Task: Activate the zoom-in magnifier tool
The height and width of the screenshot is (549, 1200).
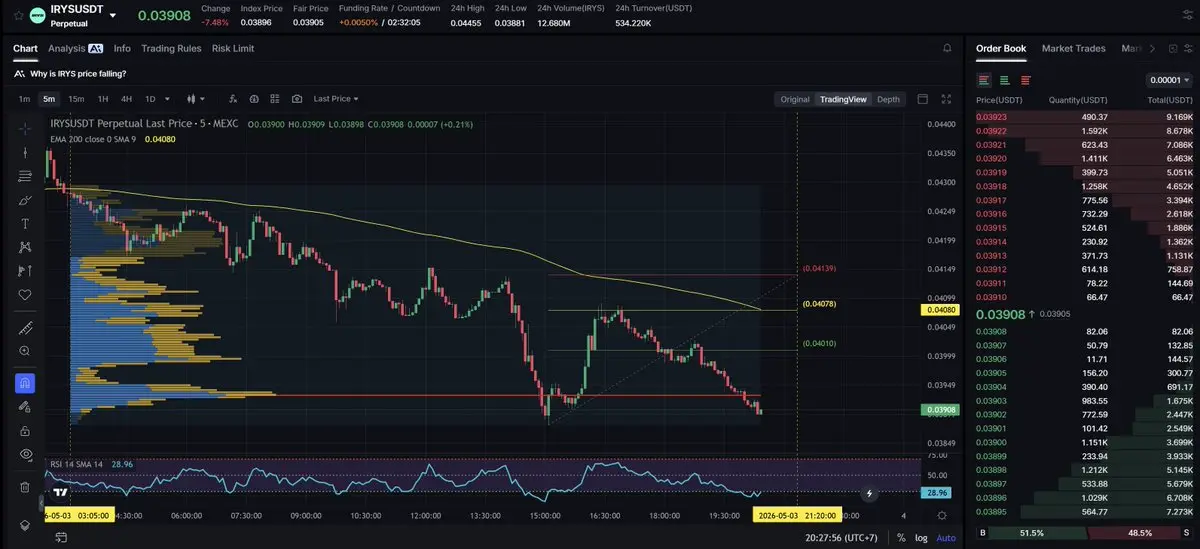Action: [25, 350]
